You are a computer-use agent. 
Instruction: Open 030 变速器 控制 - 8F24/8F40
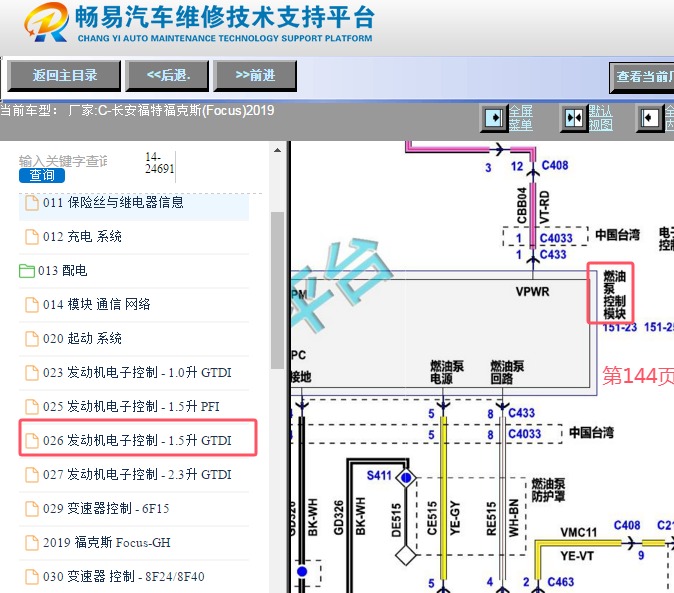pos(123,576)
